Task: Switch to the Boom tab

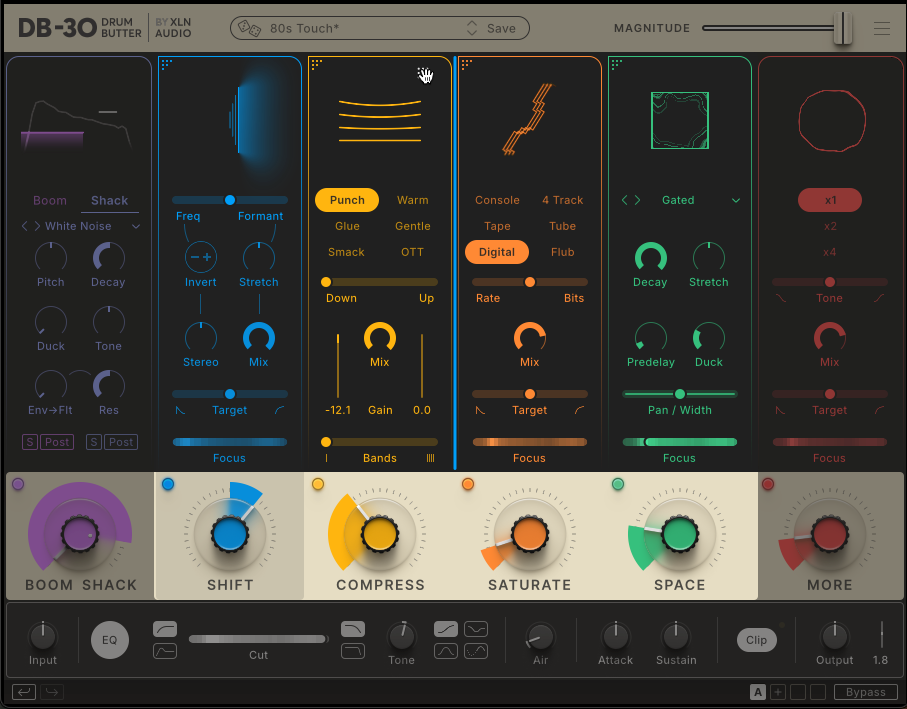Action: 50,201
